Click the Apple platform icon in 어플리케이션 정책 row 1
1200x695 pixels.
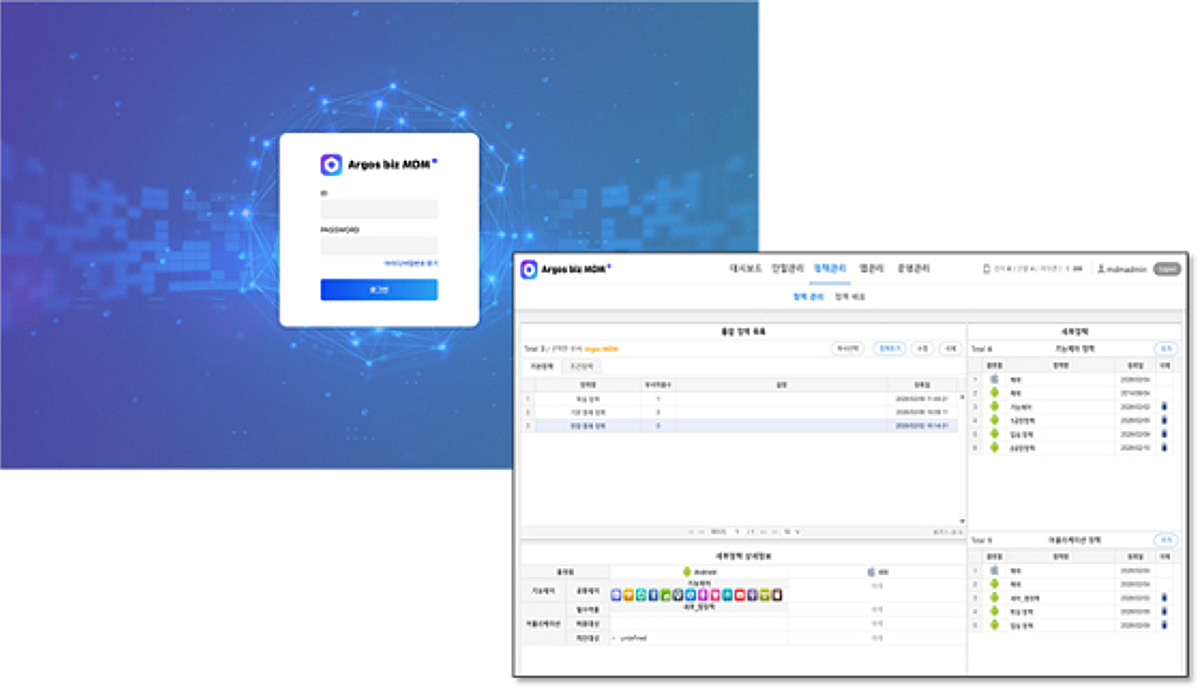(x=994, y=570)
